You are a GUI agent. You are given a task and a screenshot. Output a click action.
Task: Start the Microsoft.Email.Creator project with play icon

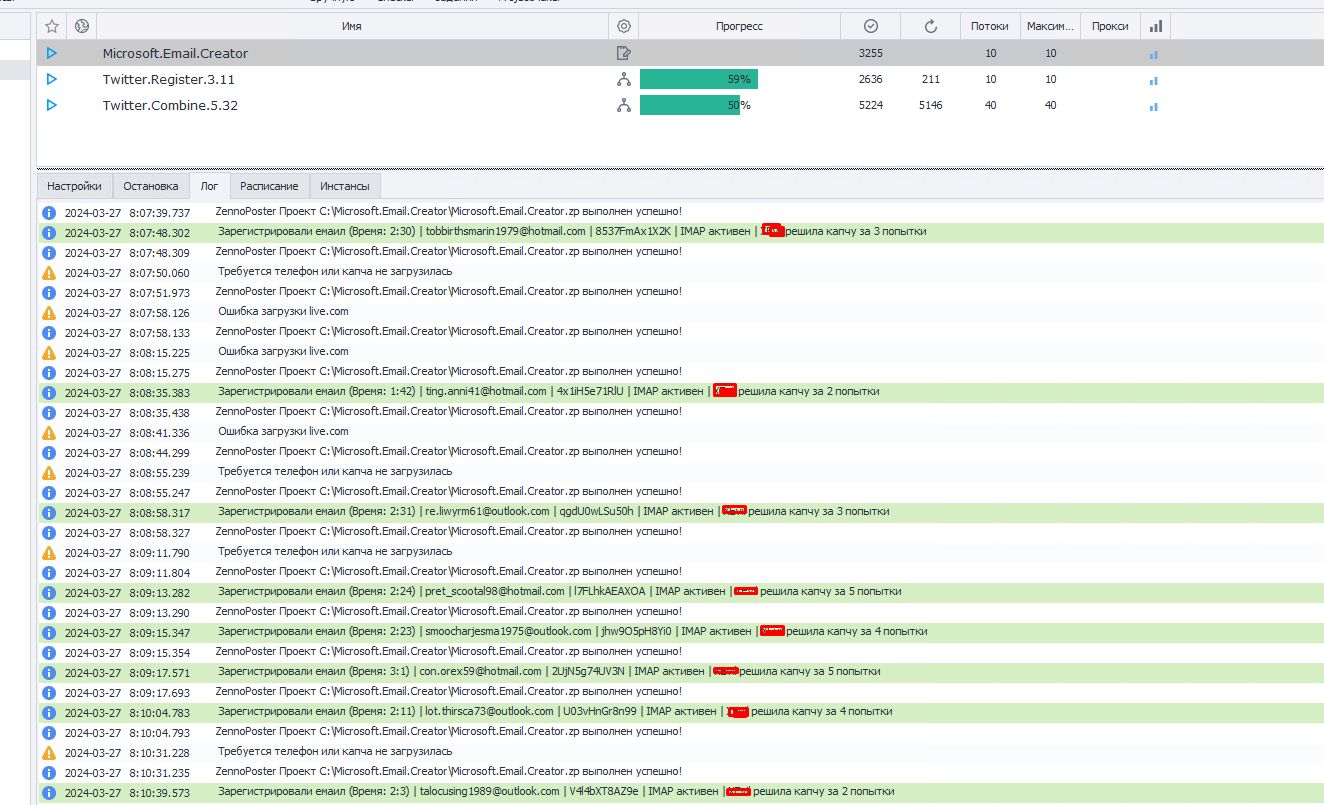52,53
